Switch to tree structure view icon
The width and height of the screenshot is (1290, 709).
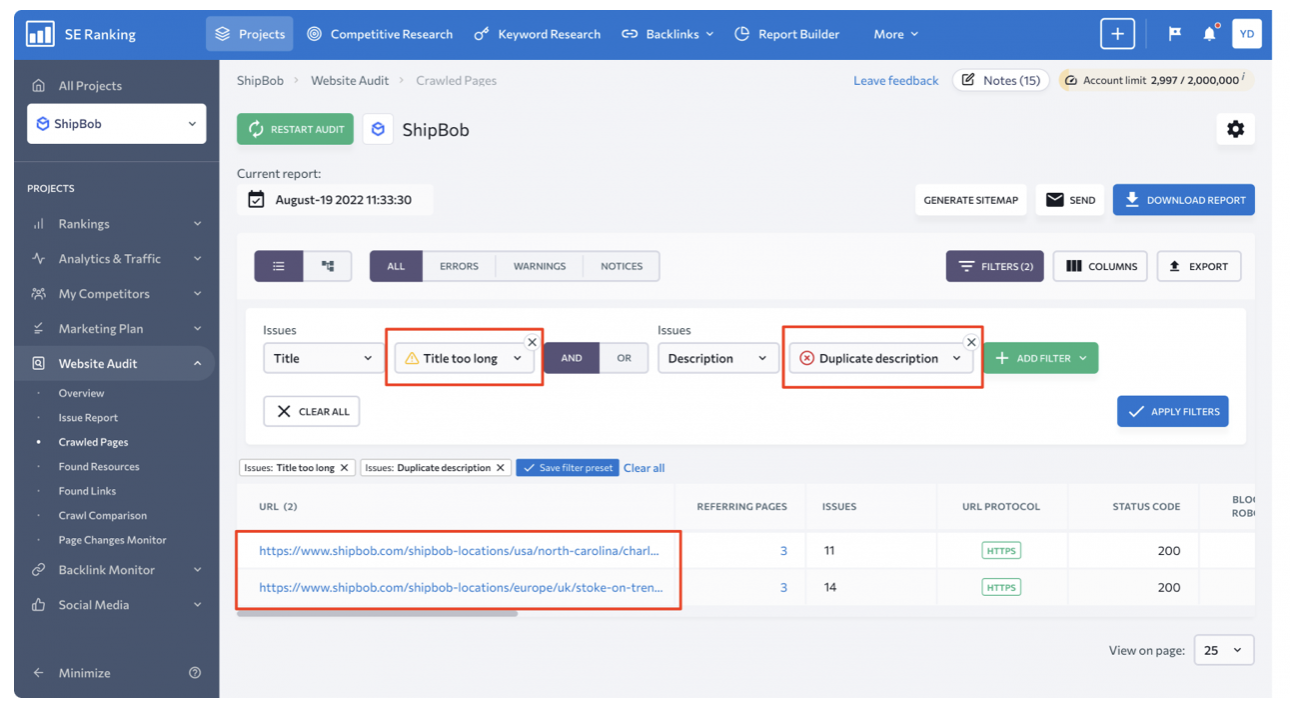point(328,266)
